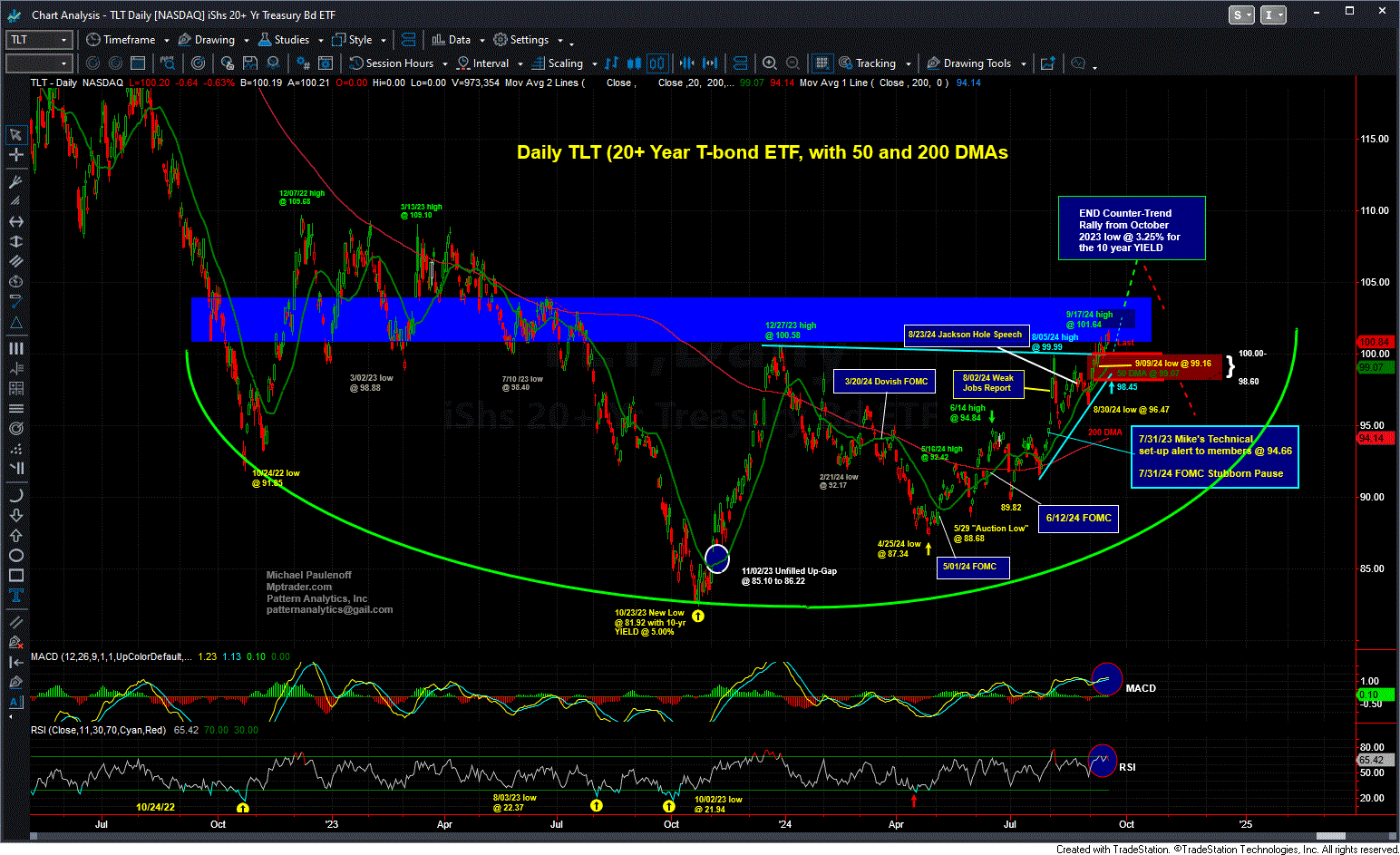Select the text T drawing tool
The width and height of the screenshot is (1400, 855).
pyautogui.click(x=15, y=595)
